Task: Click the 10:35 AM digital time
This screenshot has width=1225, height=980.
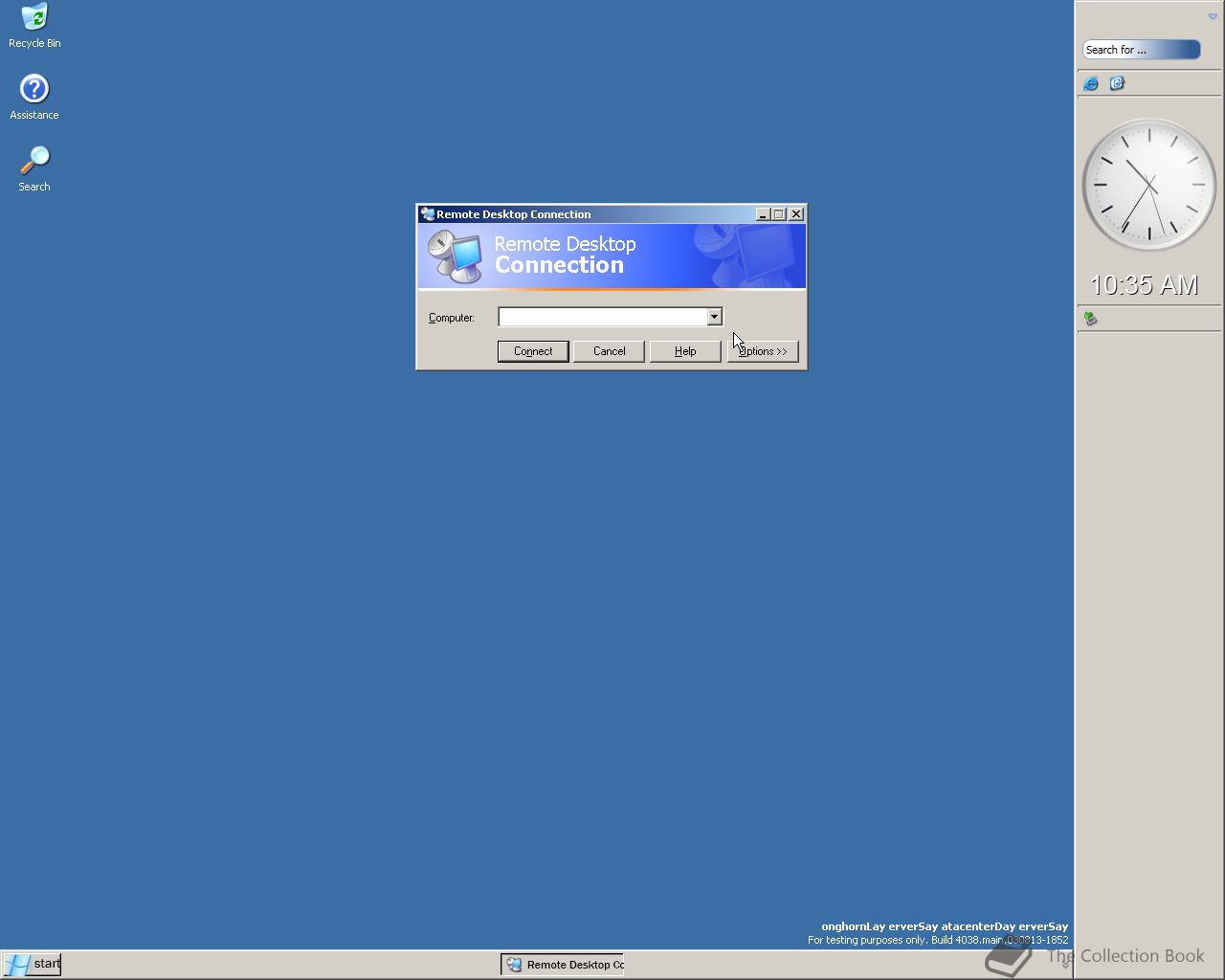Action: 1144,285
